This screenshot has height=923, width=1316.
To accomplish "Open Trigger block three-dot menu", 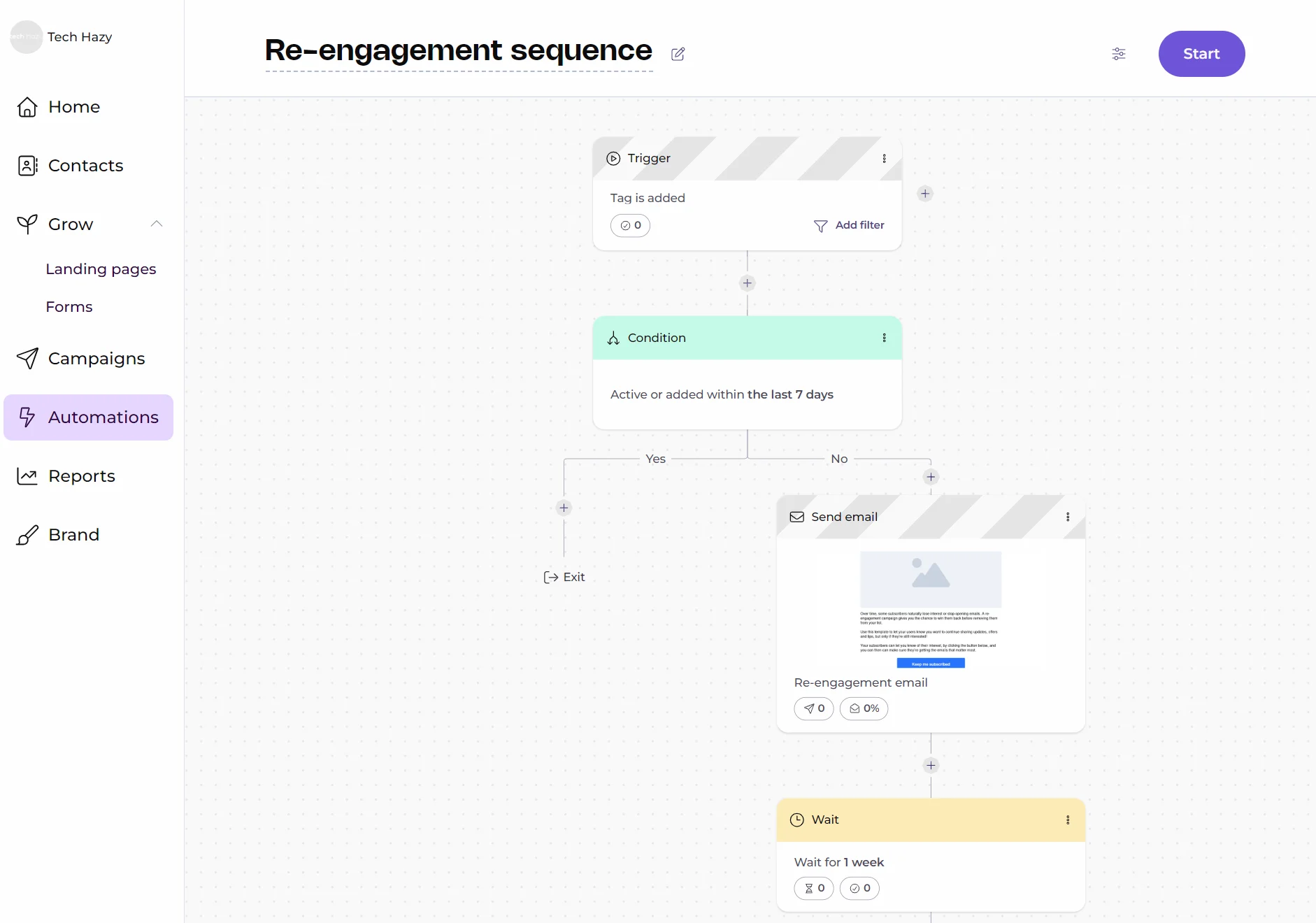I will tap(885, 159).
